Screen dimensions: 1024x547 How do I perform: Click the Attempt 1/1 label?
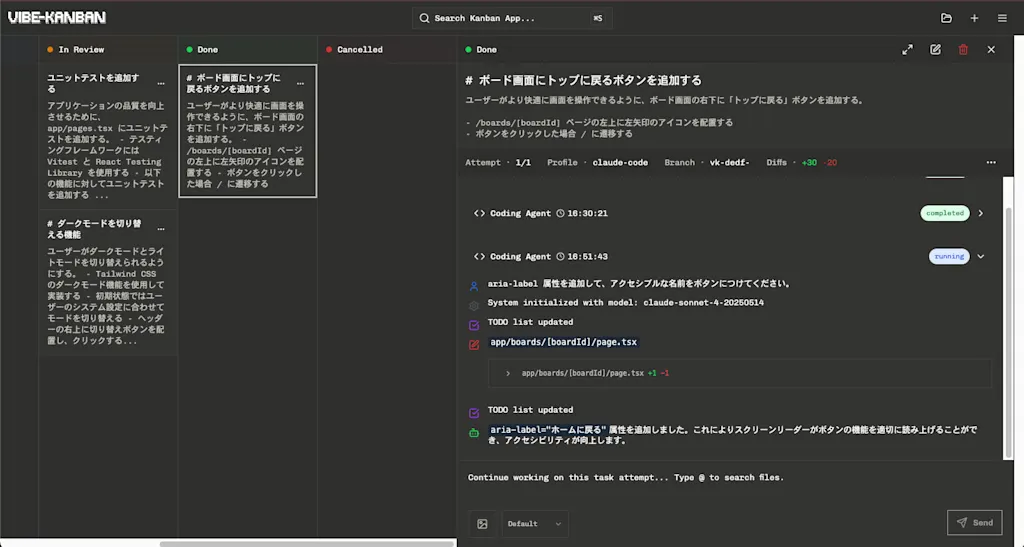coord(498,163)
